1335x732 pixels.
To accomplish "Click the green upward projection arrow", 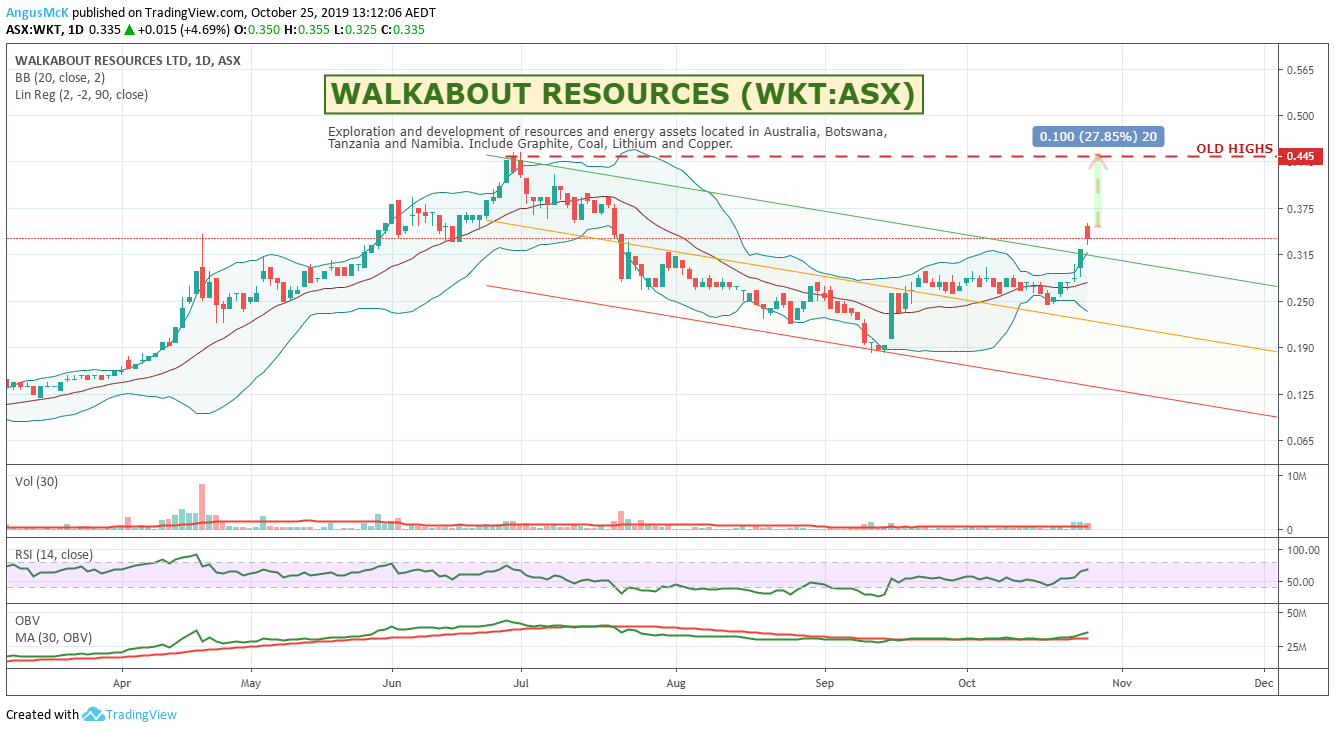I will click(1098, 190).
